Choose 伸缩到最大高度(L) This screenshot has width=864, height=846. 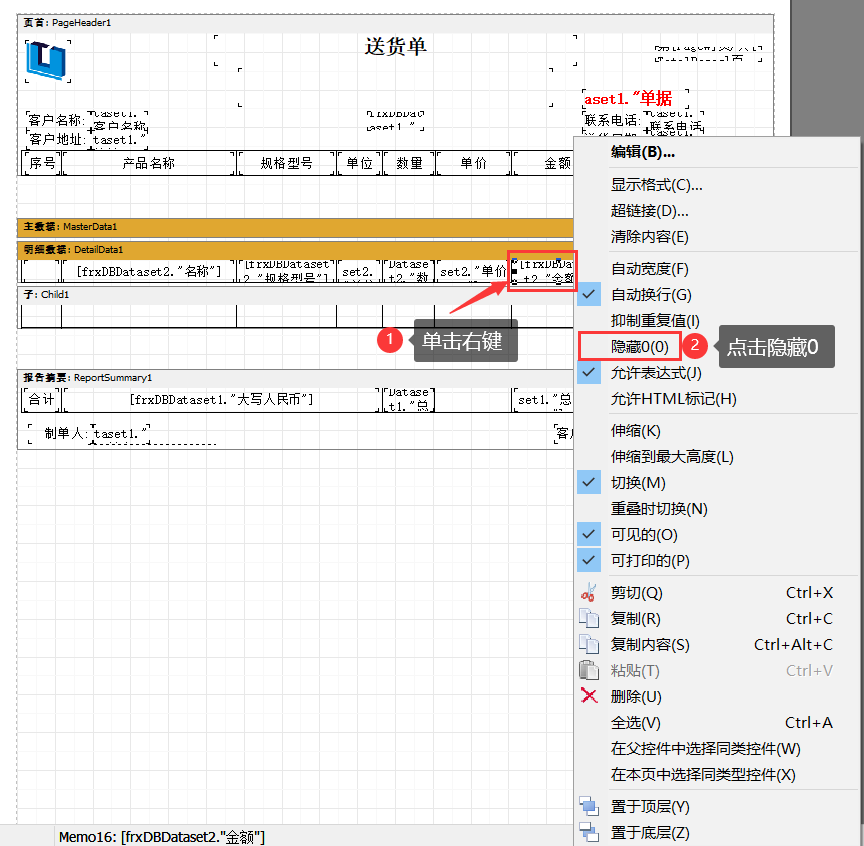pos(672,456)
